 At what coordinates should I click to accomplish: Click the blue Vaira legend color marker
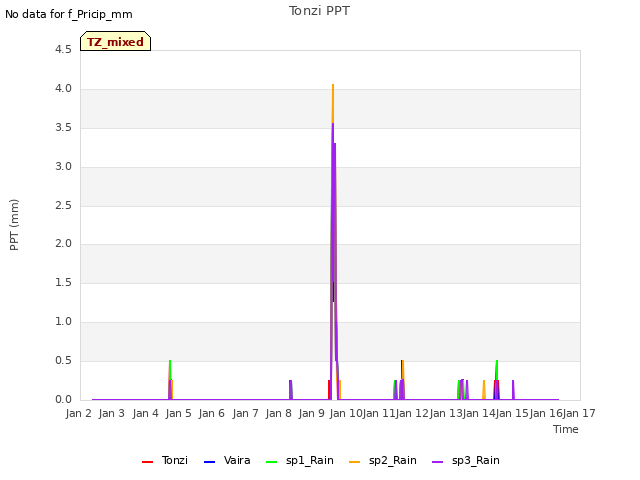(x=209, y=462)
